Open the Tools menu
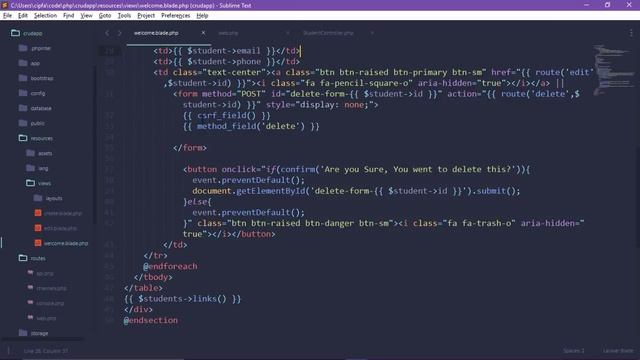Screen dimensions: 640x360 point(124,16)
